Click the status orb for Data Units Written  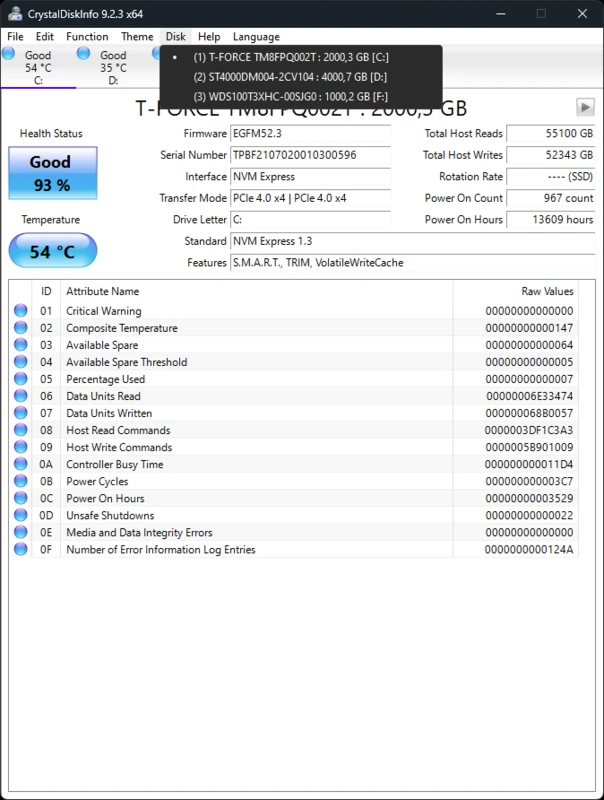pyautogui.click(x=20, y=412)
